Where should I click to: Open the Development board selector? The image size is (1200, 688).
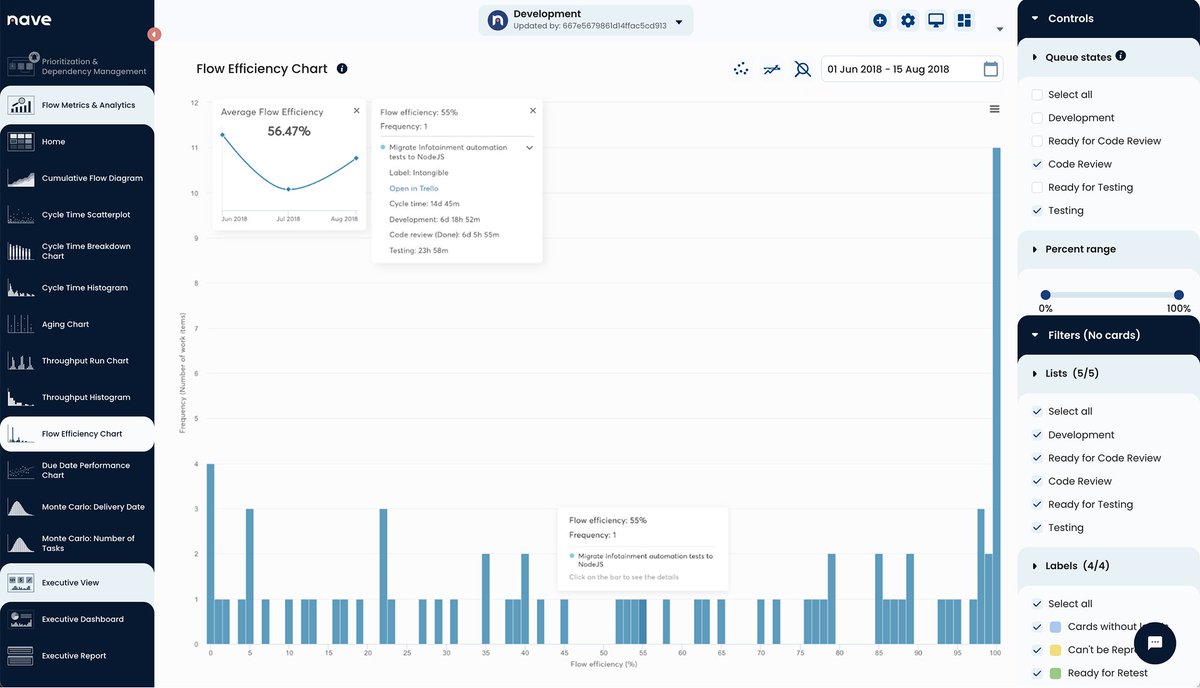677,20
